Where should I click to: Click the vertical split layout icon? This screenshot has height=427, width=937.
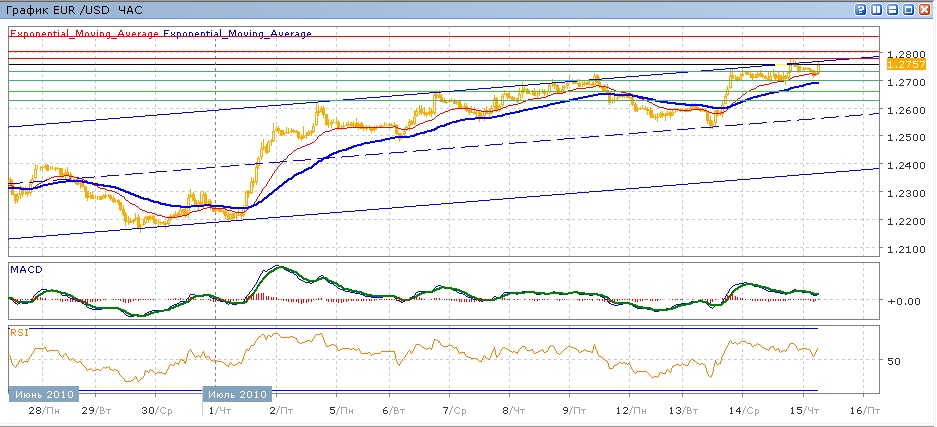876,9
